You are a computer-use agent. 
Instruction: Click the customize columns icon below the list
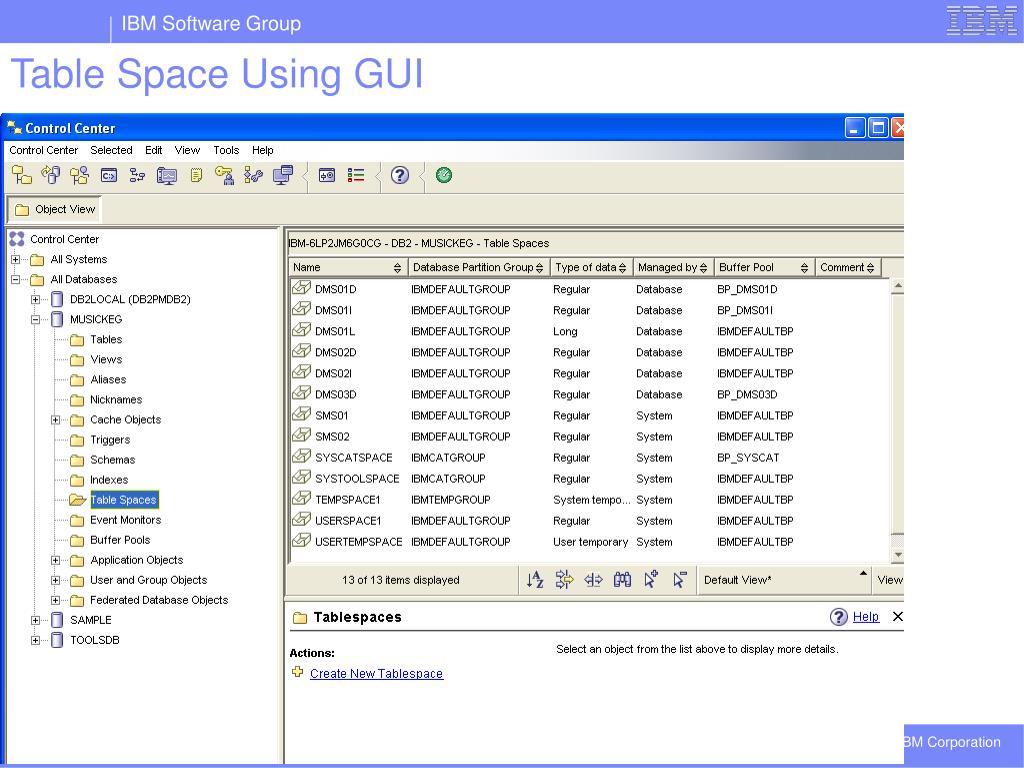[x=593, y=579]
